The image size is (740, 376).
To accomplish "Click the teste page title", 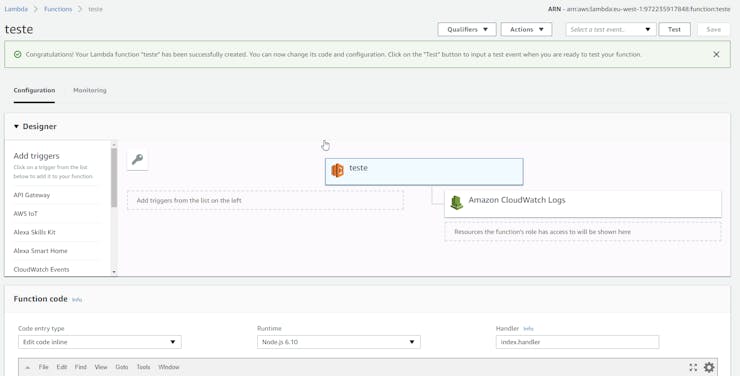I will point(19,29).
